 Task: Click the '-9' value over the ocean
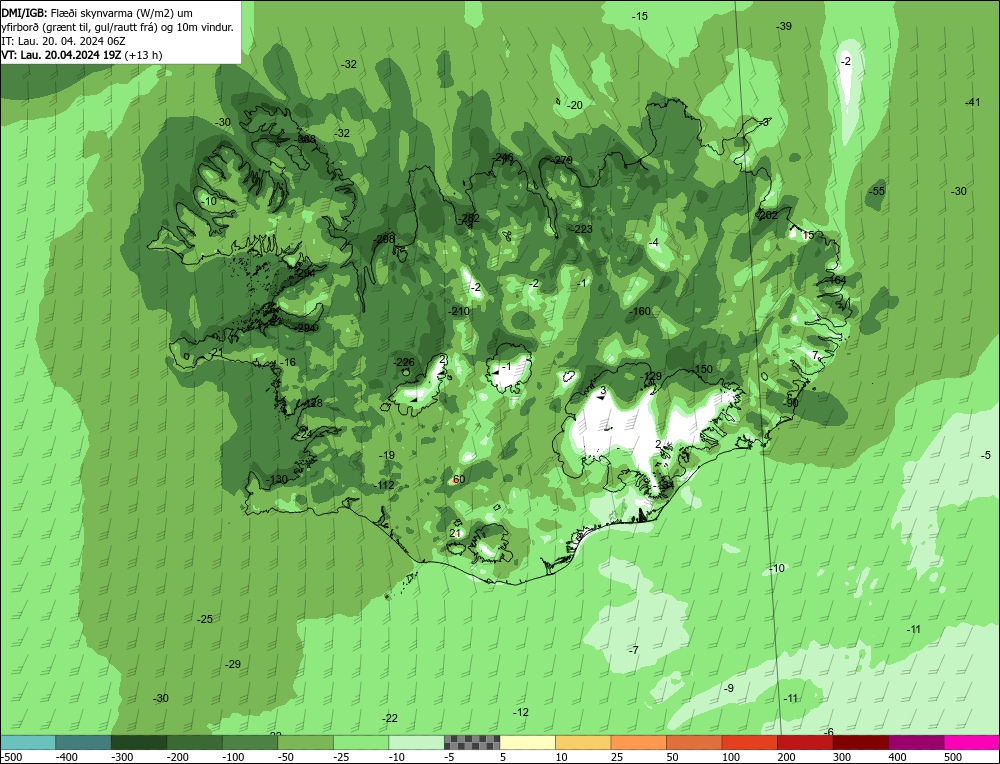coord(729,688)
